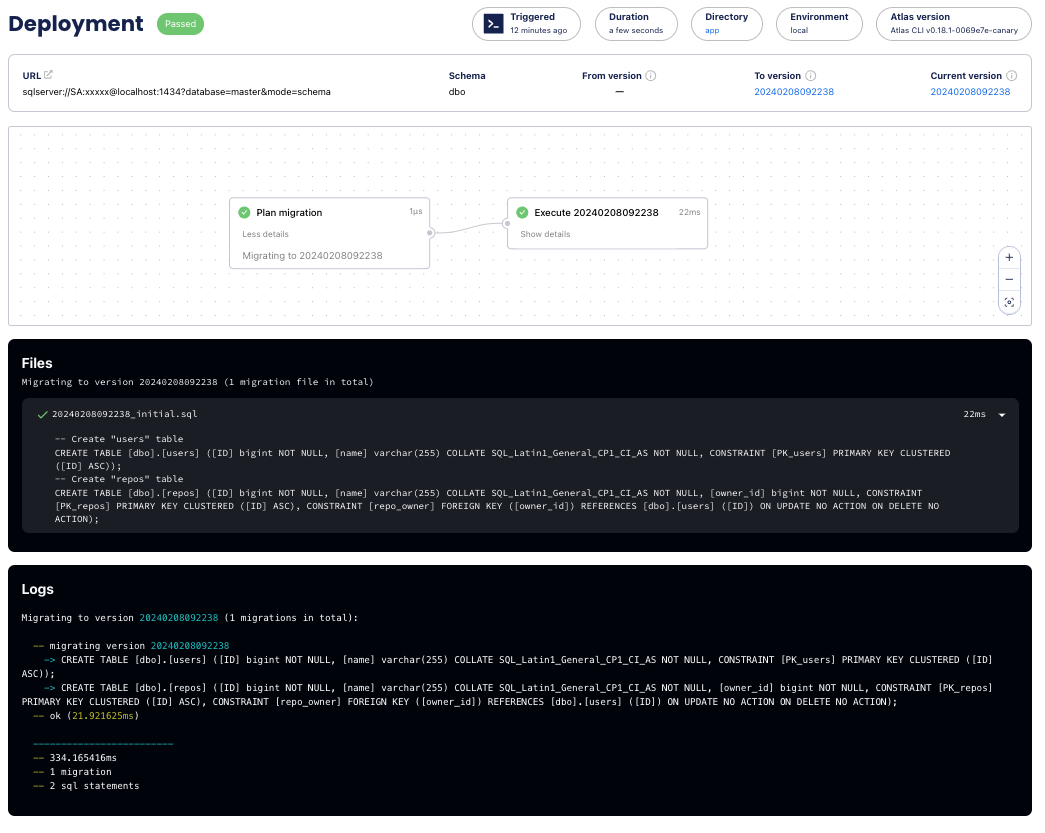
Task: Fit the migration graph to view
Action: [x=1009, y=302]
